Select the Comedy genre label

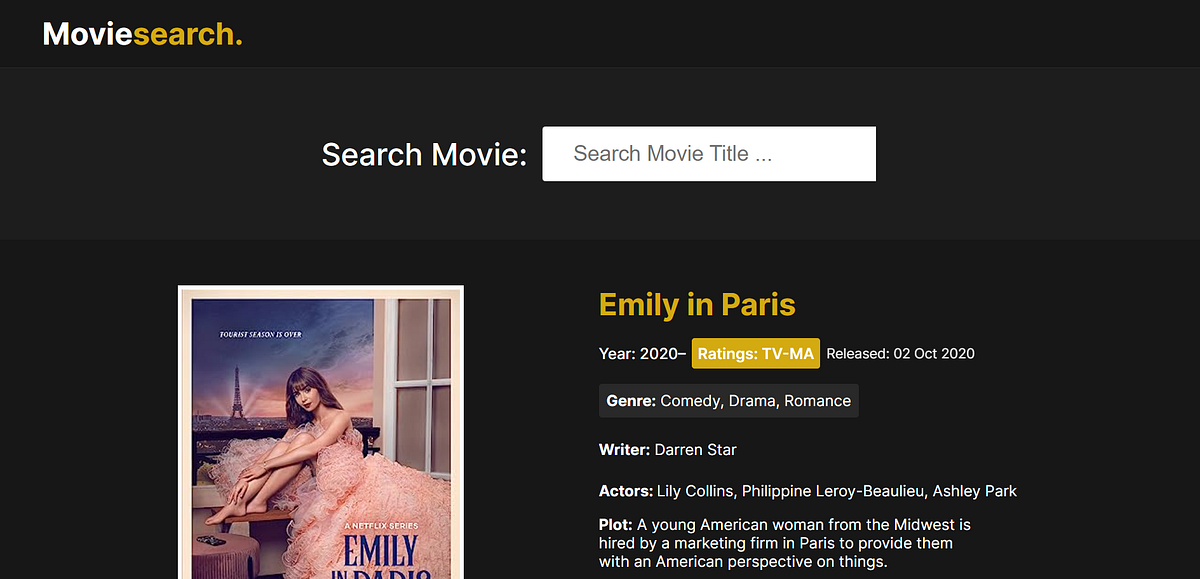[x=690, y=400]
